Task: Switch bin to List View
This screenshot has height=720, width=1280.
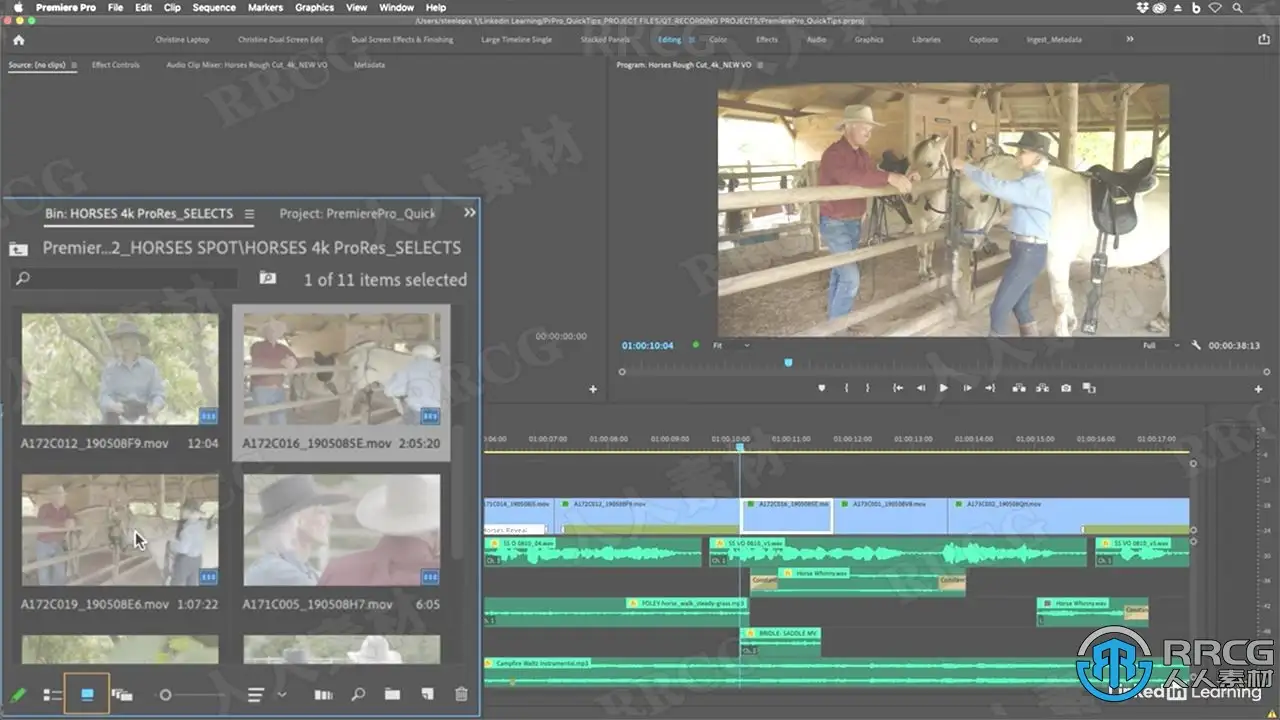Action: (x=53, y=694)
